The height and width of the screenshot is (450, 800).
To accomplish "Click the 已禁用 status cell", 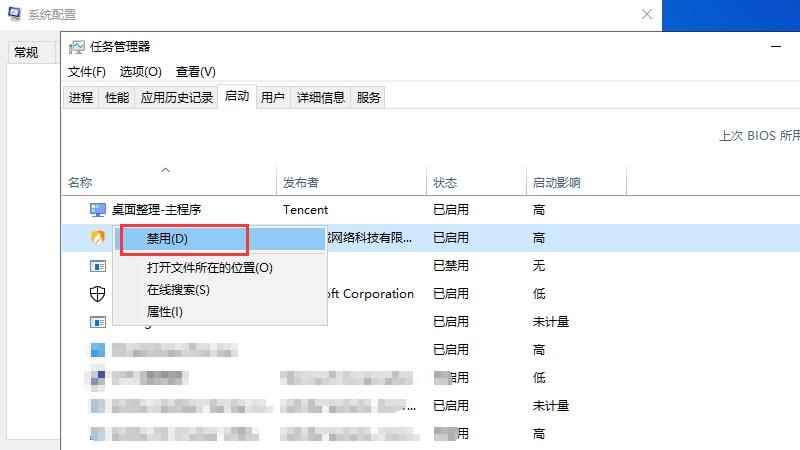I will pos(451,266).
